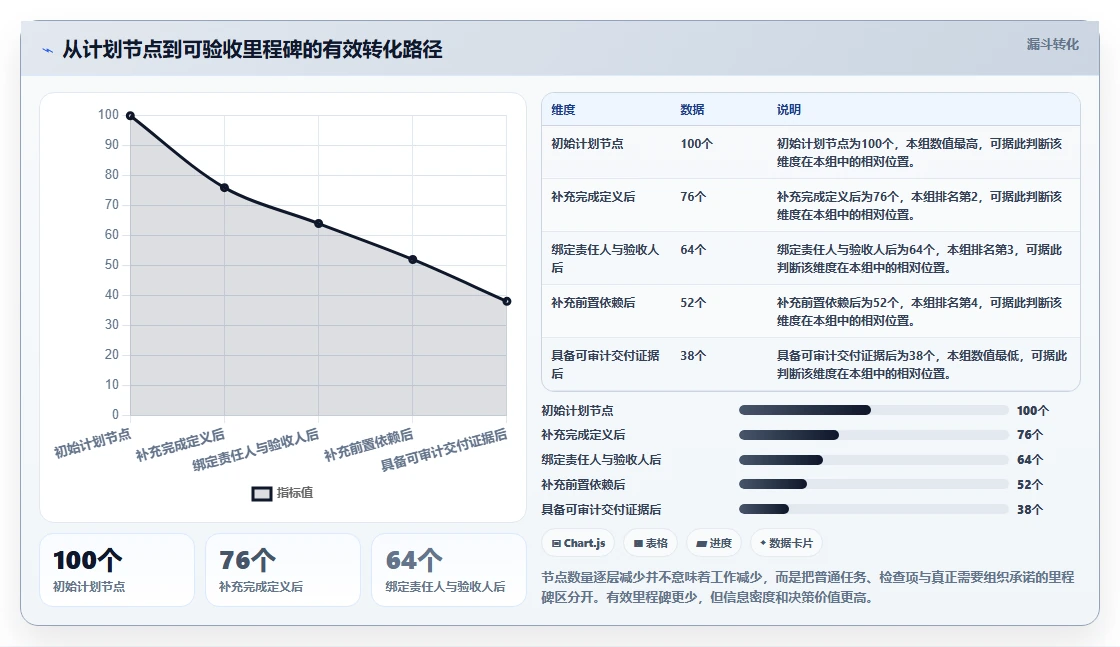Click the description starting 补充前置依赖后为52个

point(919,311)
